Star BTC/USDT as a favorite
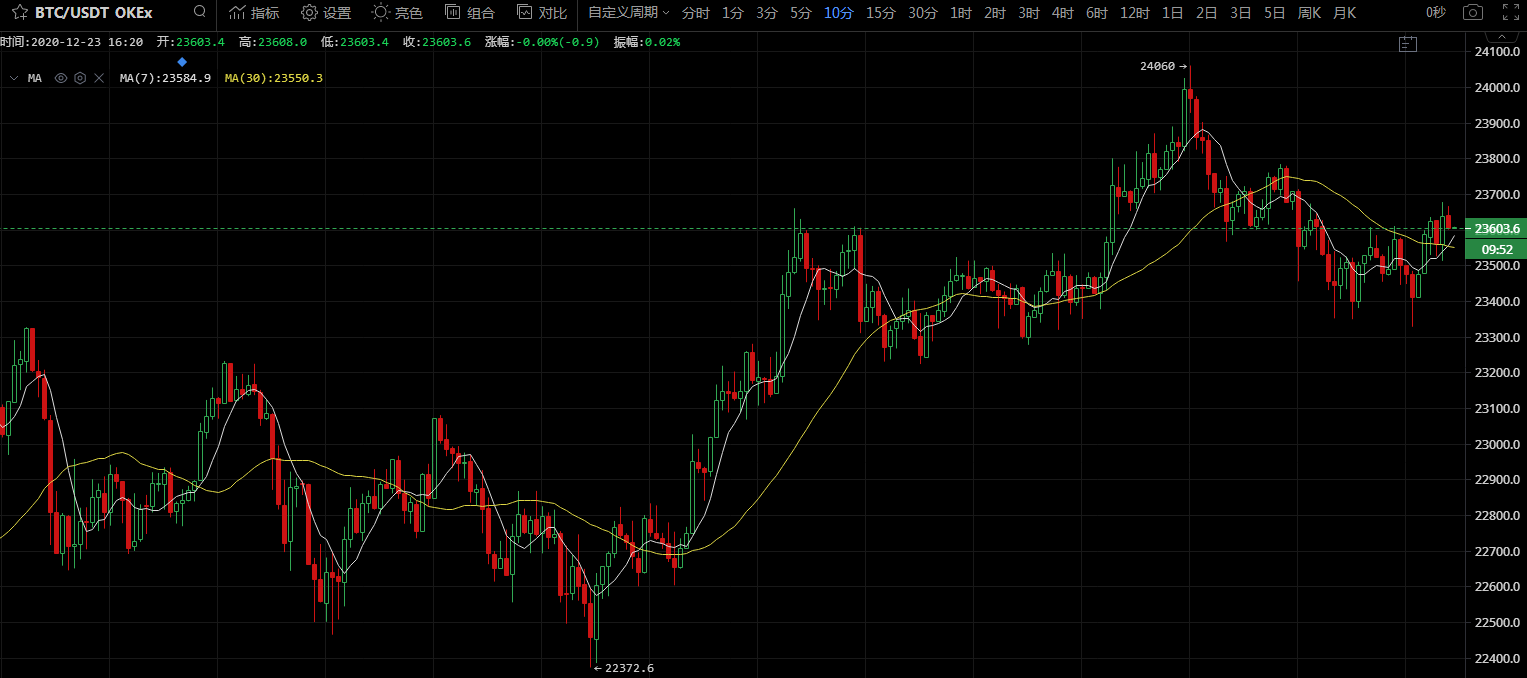The image size is (1527, 678). pyautogui.click(x=19, y=13)
